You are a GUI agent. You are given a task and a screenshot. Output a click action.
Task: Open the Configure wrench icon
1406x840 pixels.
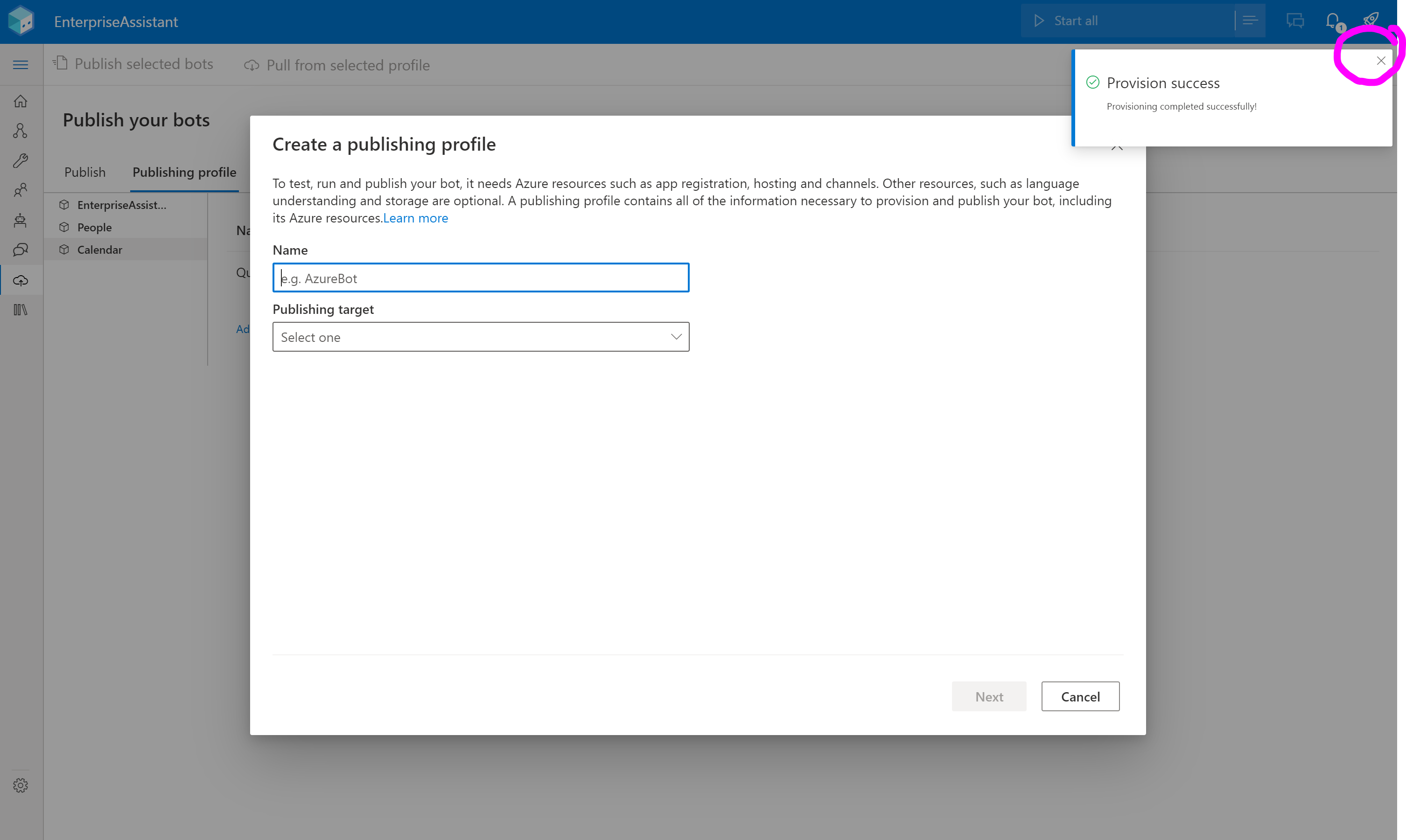tap(21, 161)
